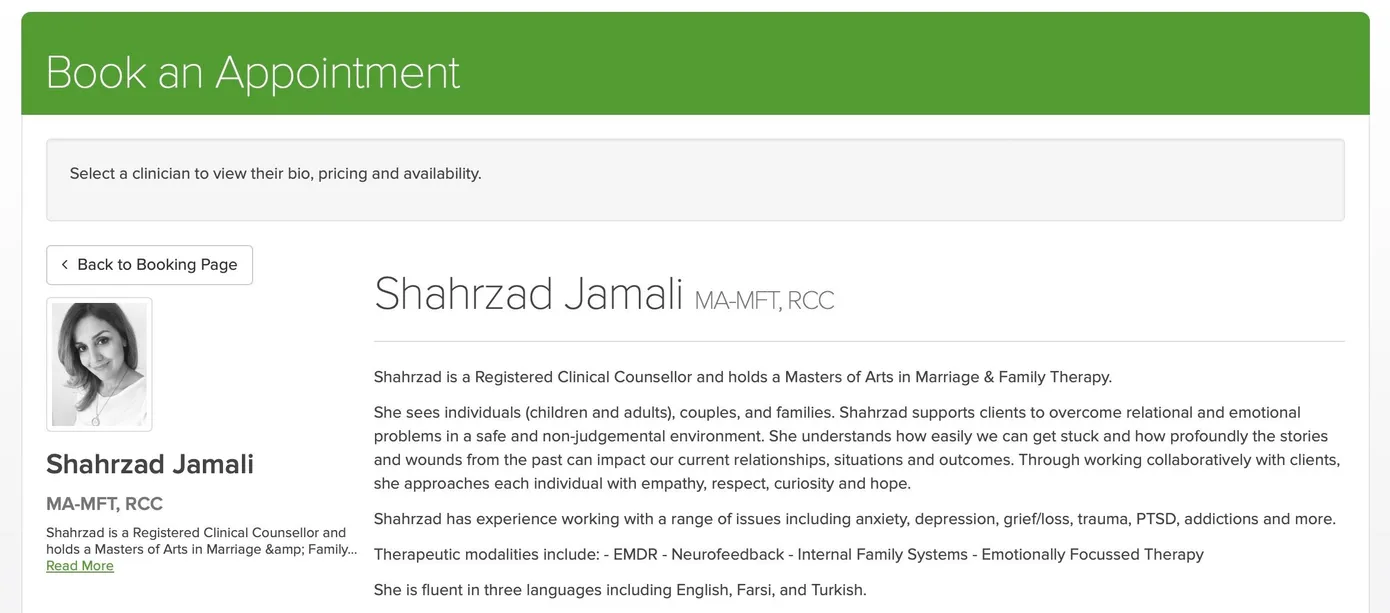Image resolution: width=1390 pixels, height=613 pixels.
Task: Click the large Shahrzad Jamali bio heading
Action: pos(528,294)
